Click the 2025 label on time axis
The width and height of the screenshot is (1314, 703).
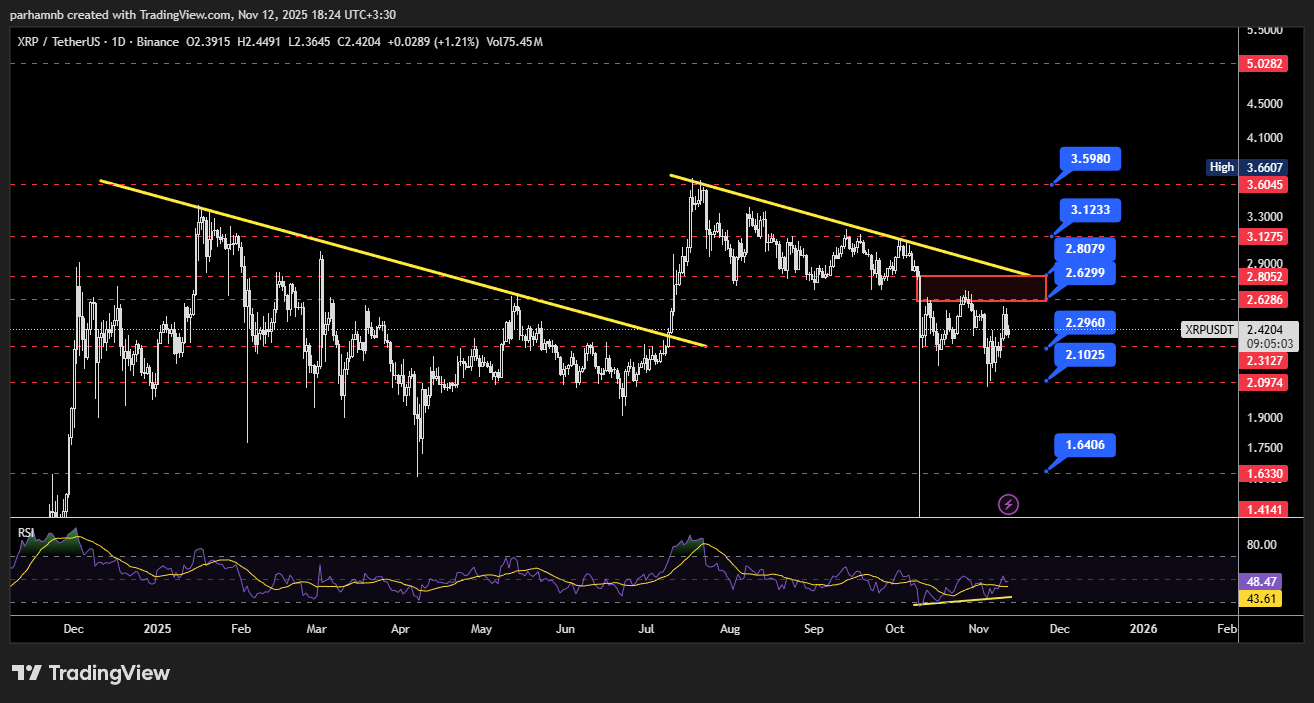(x=158, y=629)
